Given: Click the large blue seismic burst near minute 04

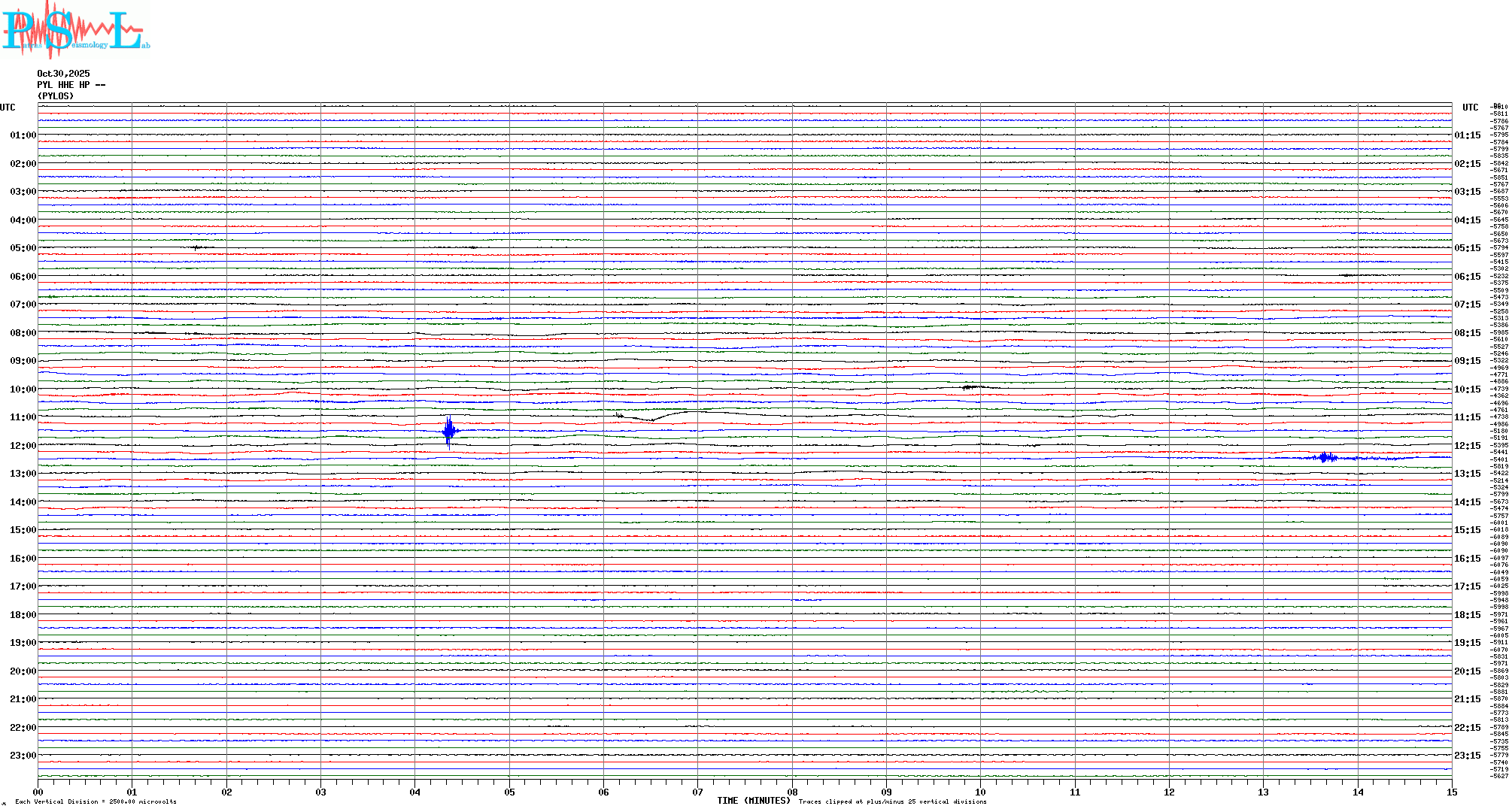Looking at the screenshot, I should click(x=449, y=431).
